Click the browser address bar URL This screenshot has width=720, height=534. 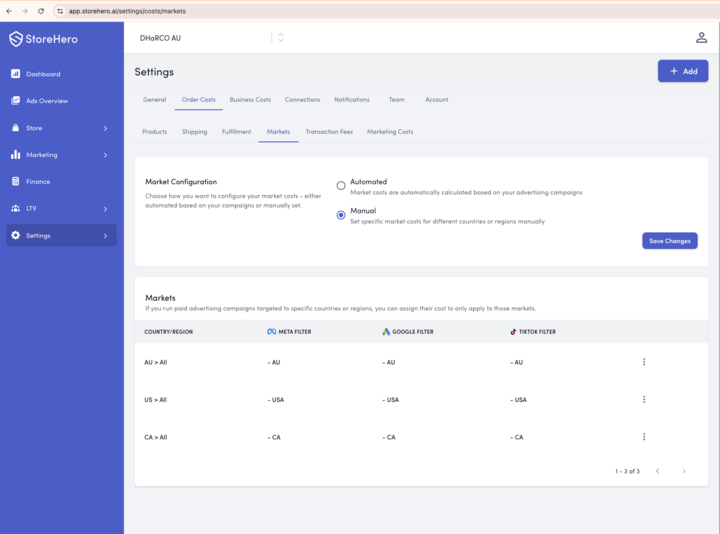click(x=127, y=11)
